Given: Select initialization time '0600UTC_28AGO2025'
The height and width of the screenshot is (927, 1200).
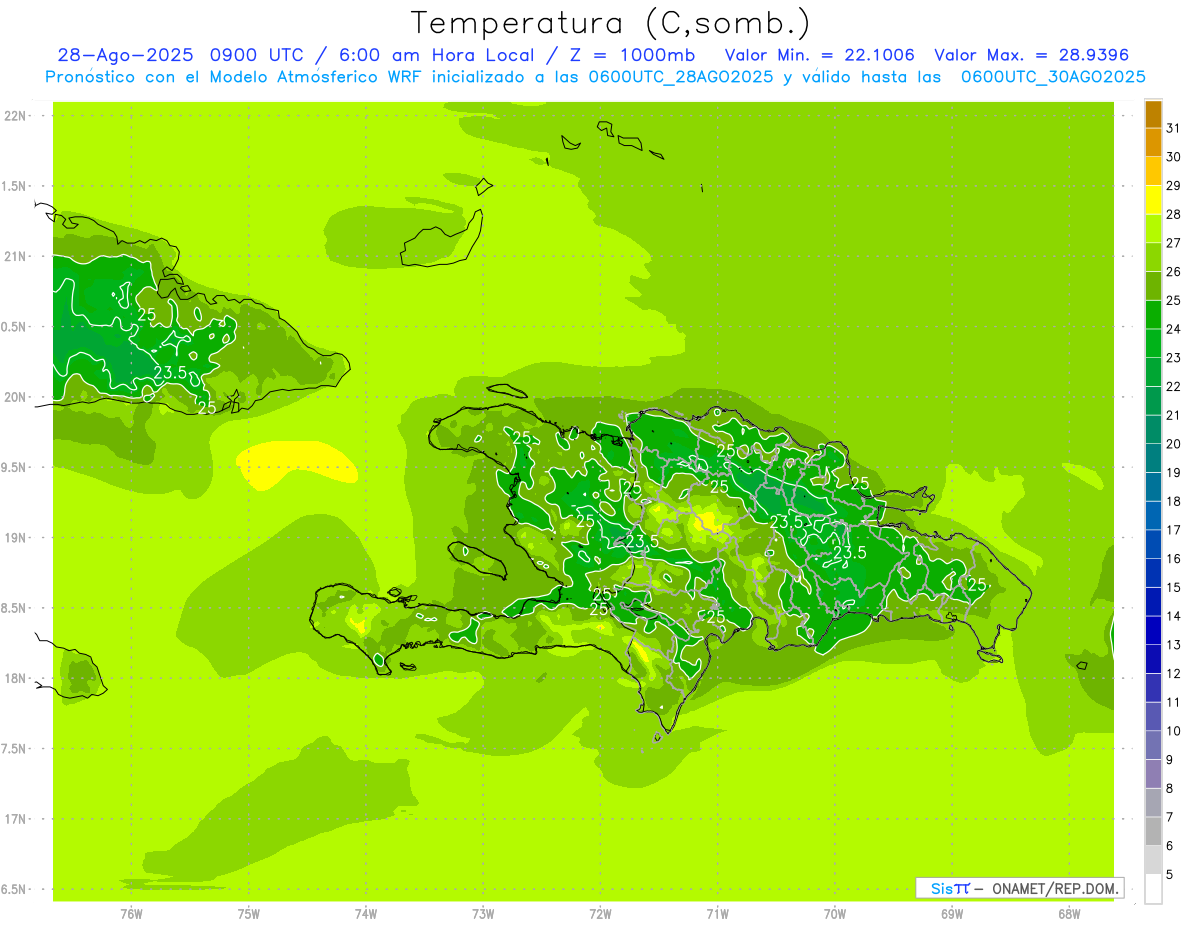Looking at the screenshot, I should pyautogui.click(x=681, y=77).
